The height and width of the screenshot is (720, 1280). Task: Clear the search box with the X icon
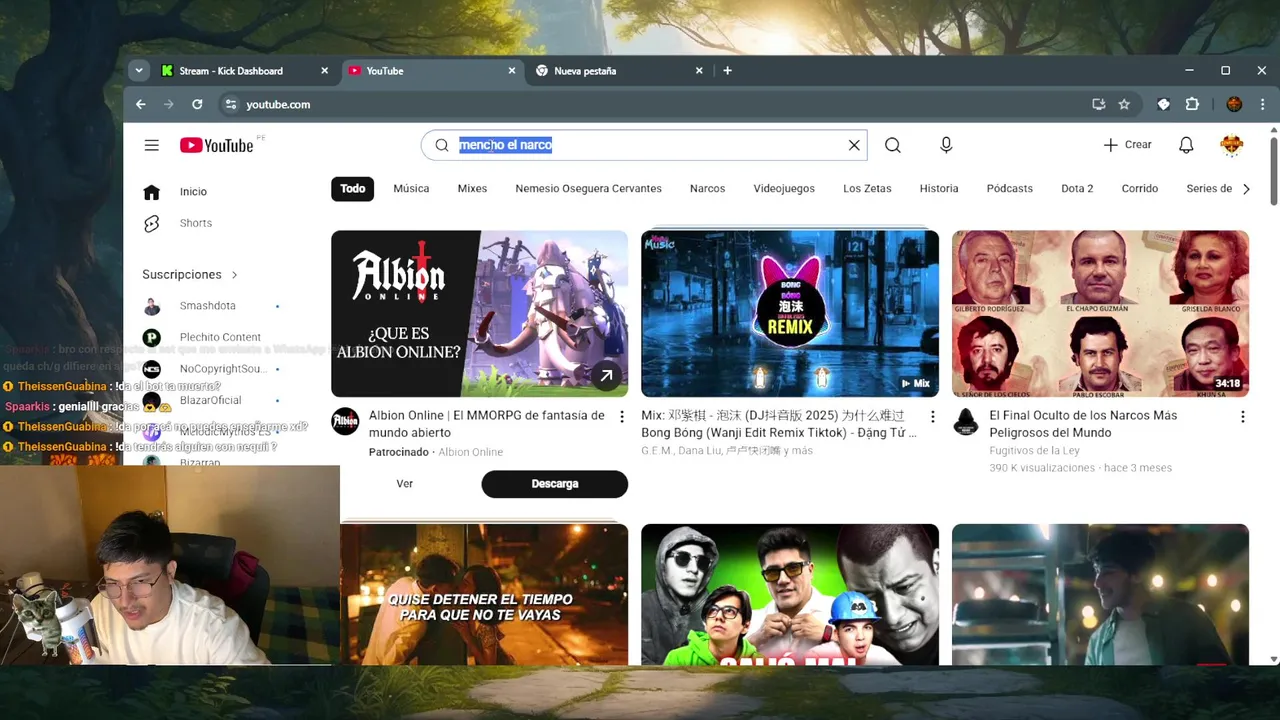click(x=854, y=145)
